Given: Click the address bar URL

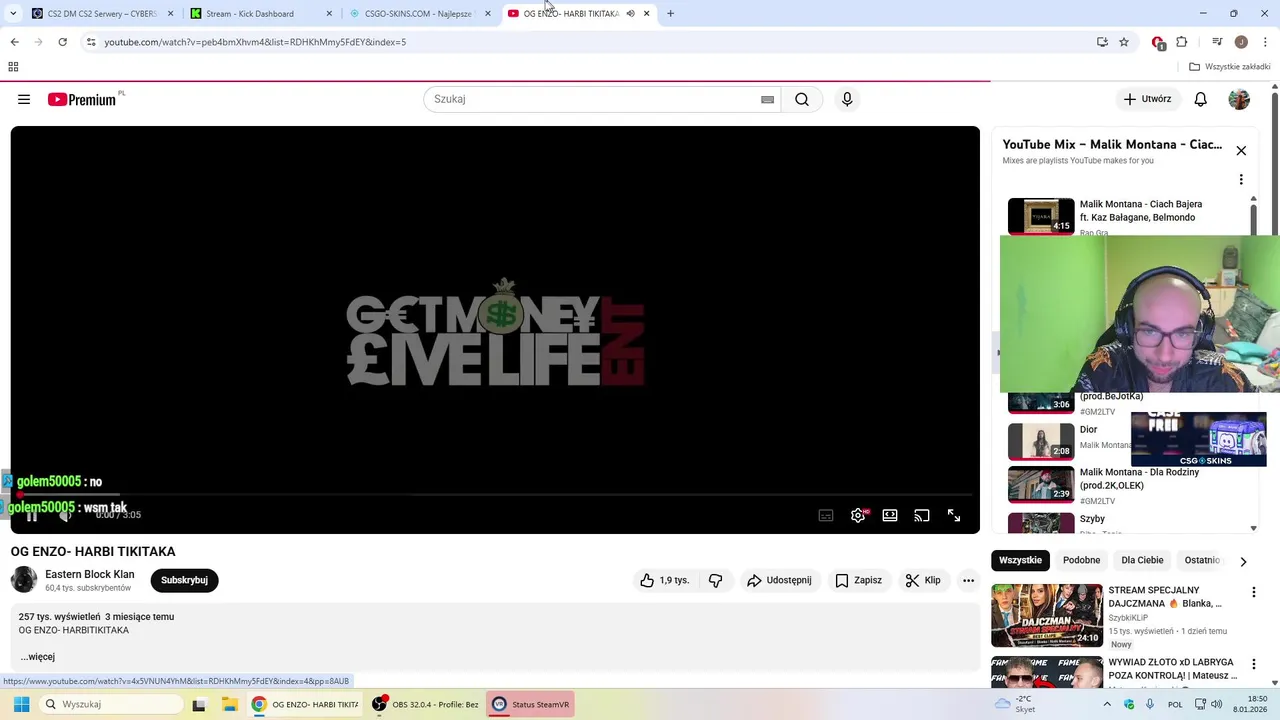Looking at the screenshot, I should click(x=255, y=42).
